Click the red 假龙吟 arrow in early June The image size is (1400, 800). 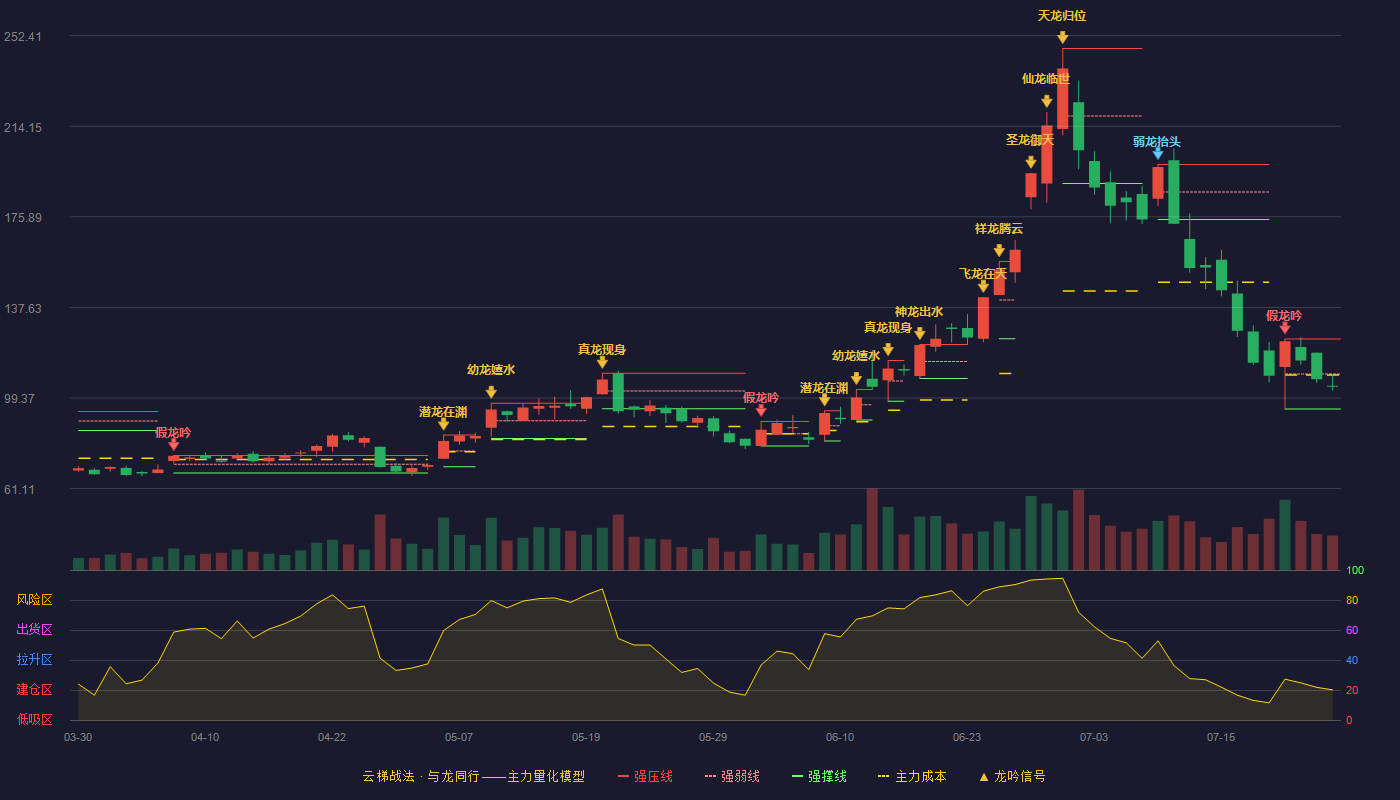point(761,410)
